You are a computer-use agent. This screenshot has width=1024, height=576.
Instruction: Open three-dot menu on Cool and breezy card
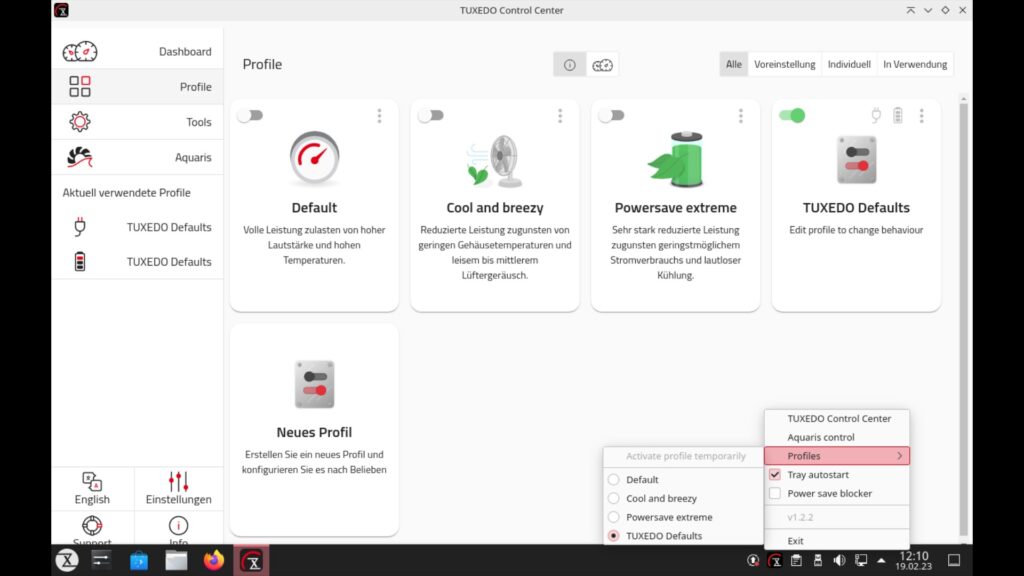[560, 116]
